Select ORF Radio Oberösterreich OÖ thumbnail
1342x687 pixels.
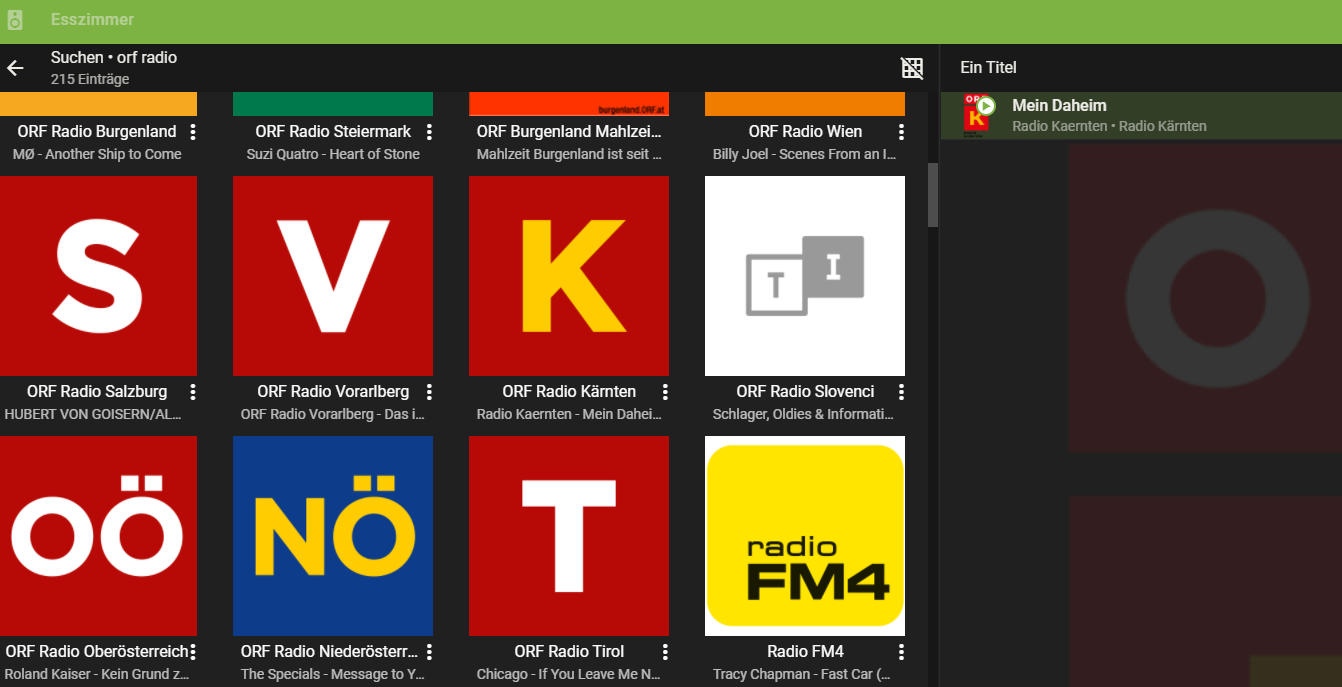click(98, 536)
